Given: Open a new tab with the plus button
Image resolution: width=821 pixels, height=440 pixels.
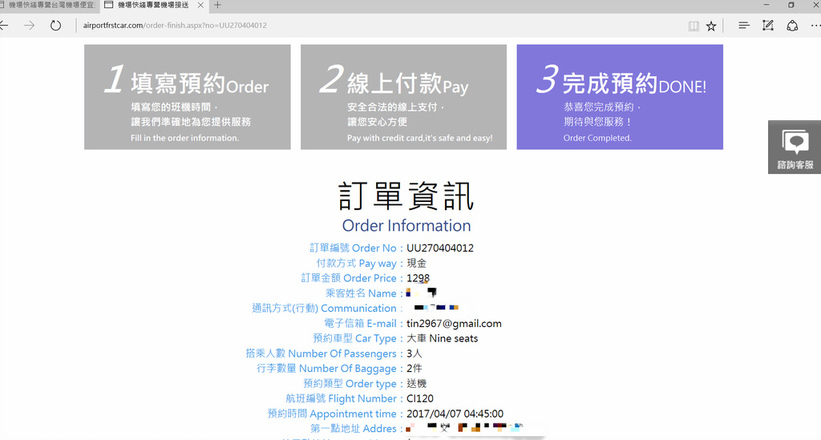Looking at the screenshot, I should coord(218,6).
